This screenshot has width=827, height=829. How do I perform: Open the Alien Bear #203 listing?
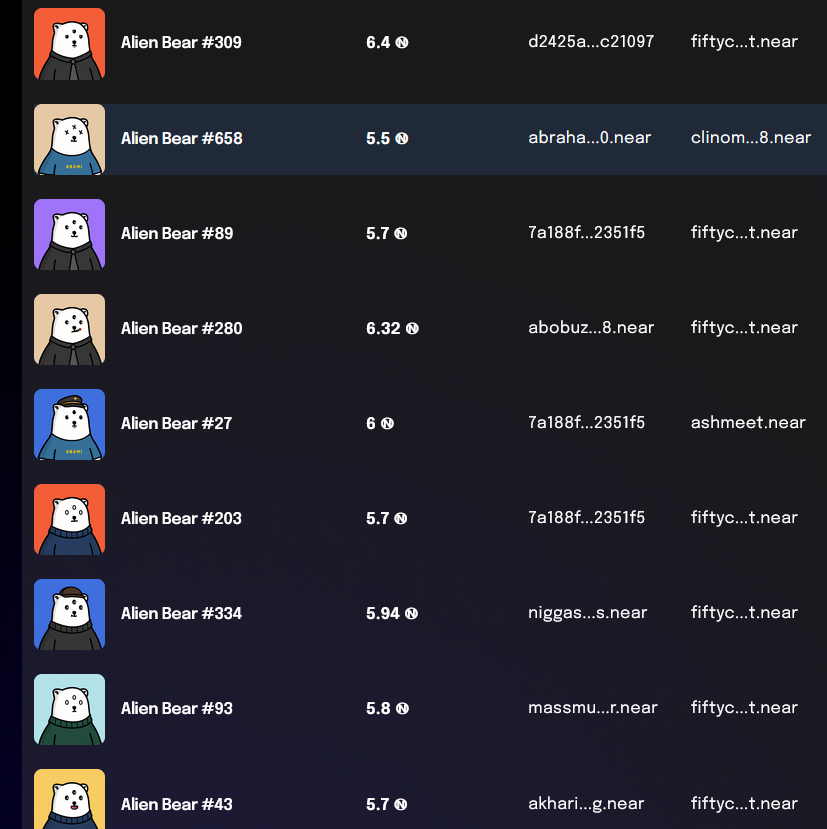coord(181,518)
